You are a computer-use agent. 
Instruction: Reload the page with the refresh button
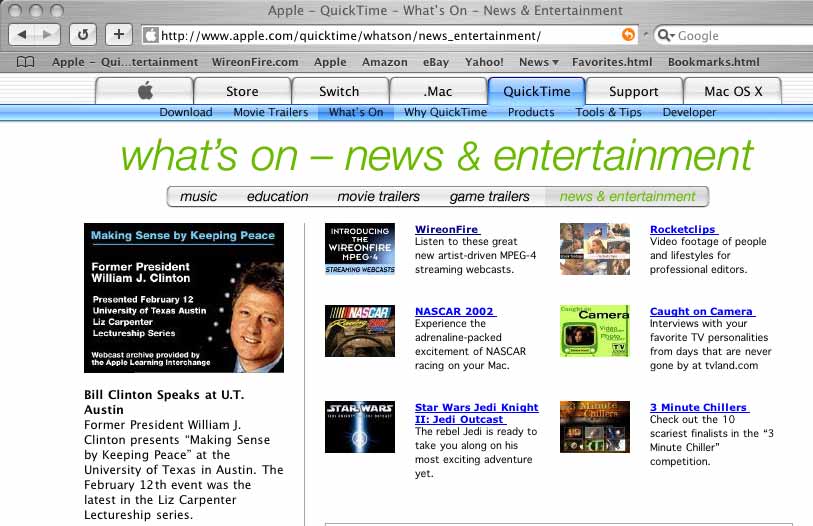[x=83, y=35]
